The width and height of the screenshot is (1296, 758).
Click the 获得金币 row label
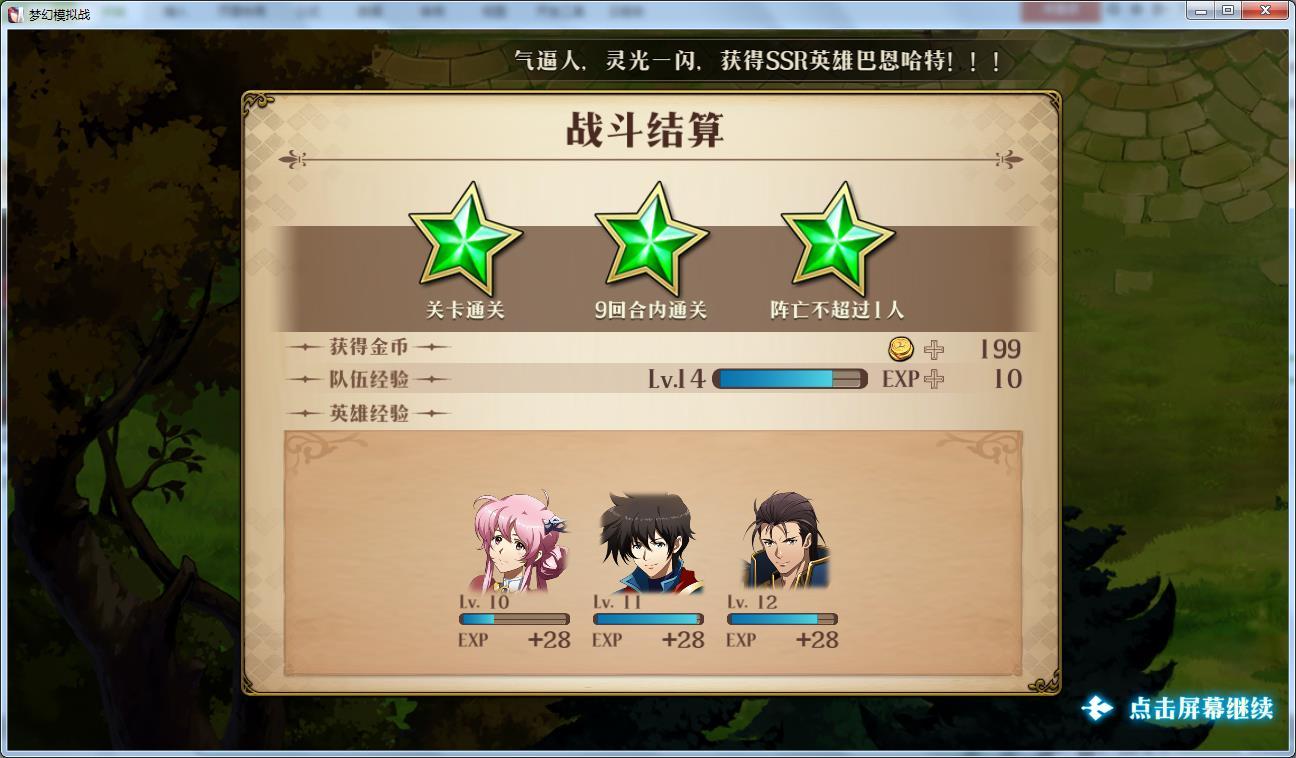[x=369, y=347]
